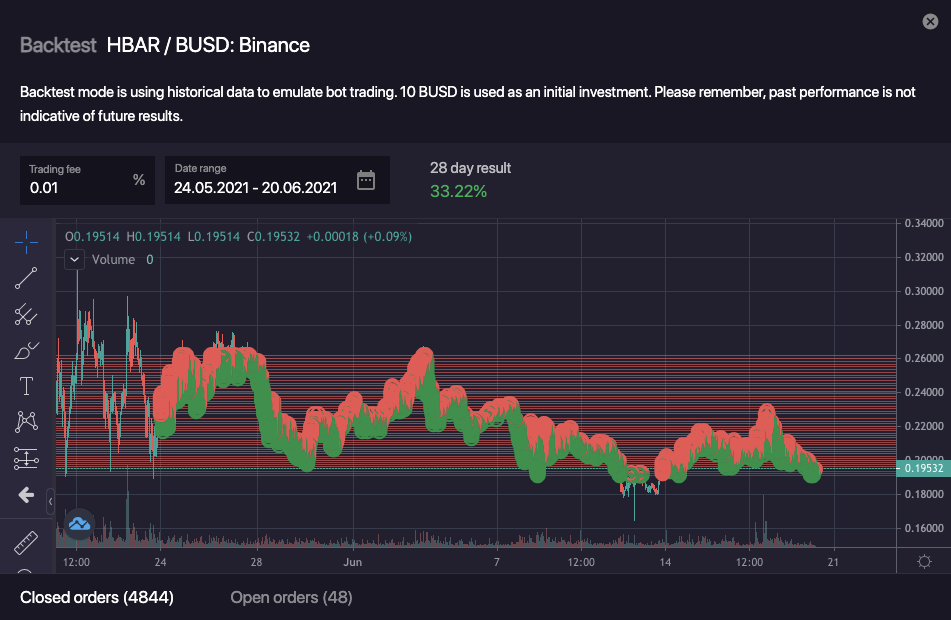This screenshot has height=620, width=951.
Task: Click the back arrow in toolbar
Action: [x=26, y=495]
